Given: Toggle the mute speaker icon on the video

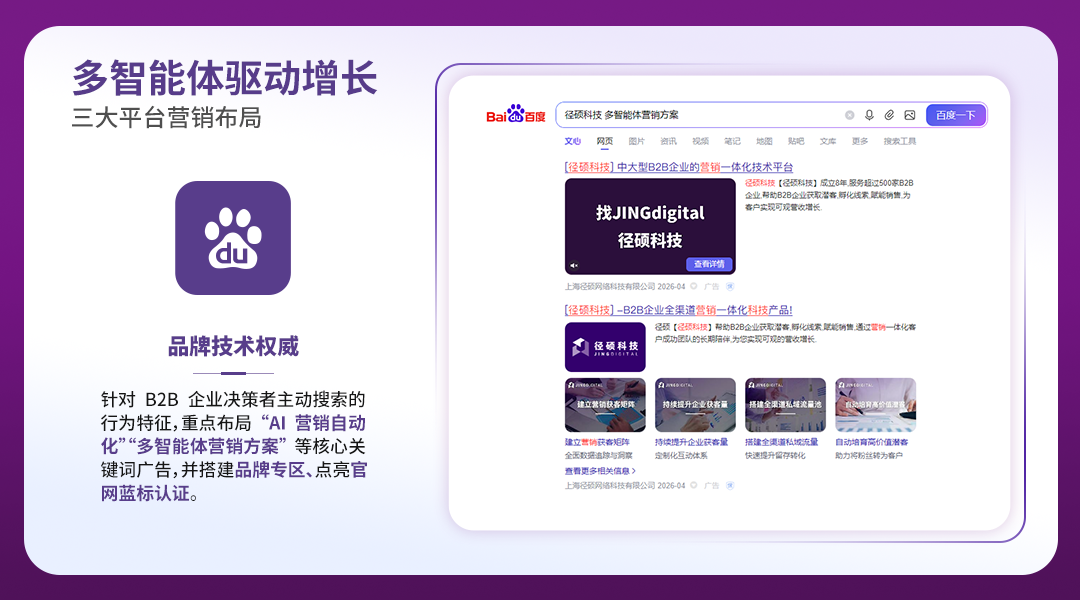Looking at the screenshot, I should [x=574, y=265].
